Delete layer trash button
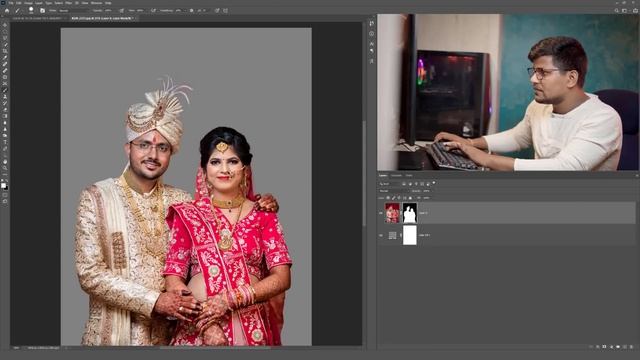Image resolution: width=640 pixels, height=360 pixels. point(631,347)
